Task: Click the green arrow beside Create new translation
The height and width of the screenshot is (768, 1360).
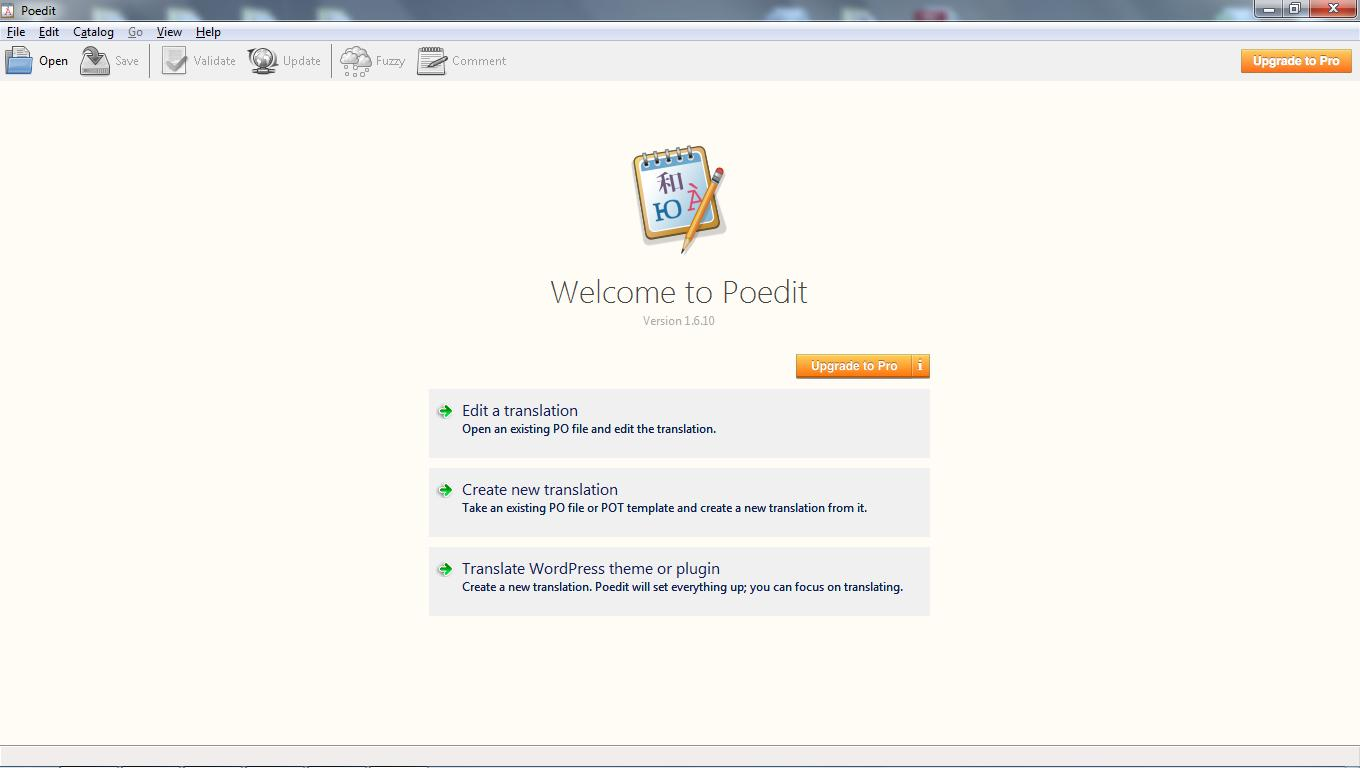Action: [x=445, y=490]
